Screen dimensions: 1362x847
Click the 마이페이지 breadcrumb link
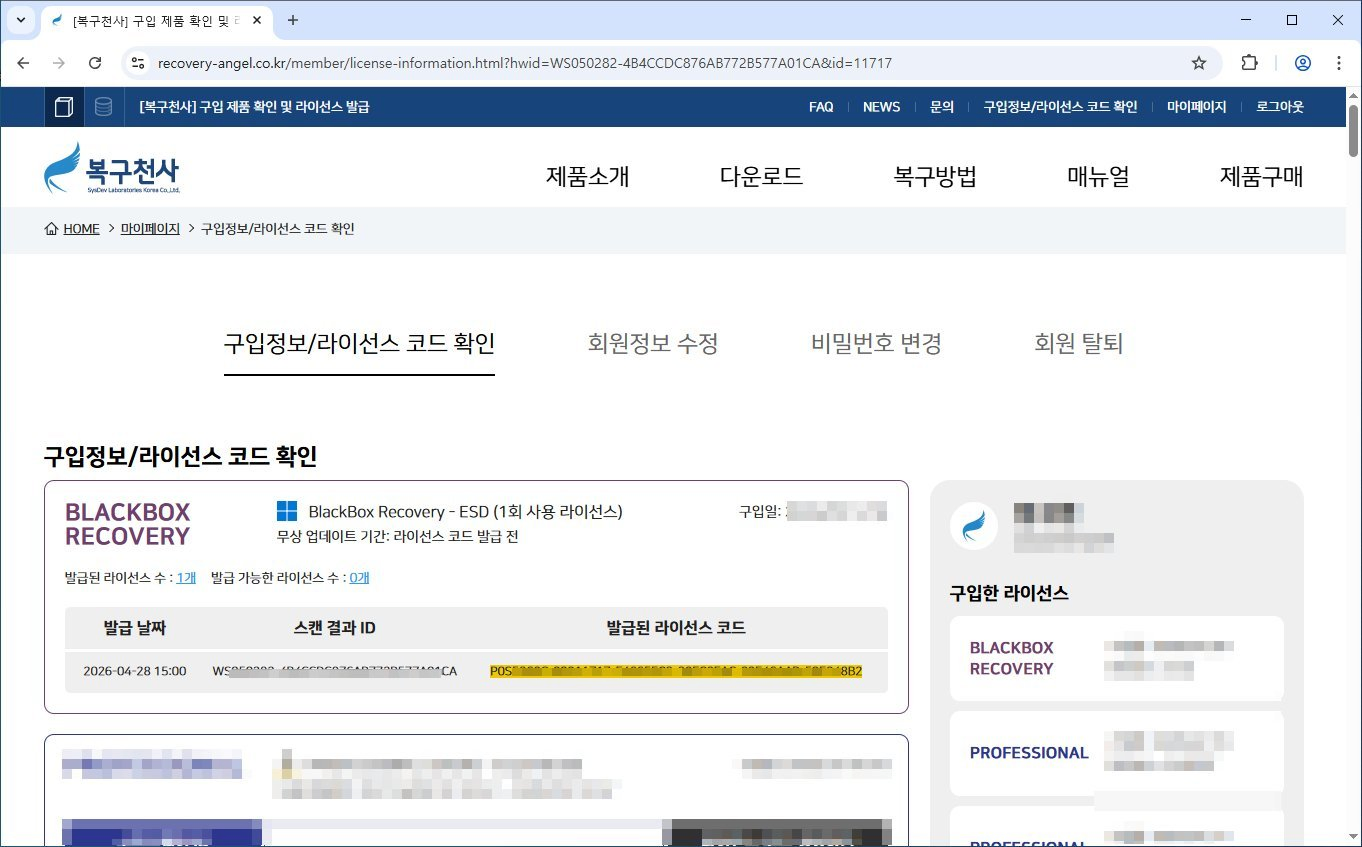coord(150,229)
